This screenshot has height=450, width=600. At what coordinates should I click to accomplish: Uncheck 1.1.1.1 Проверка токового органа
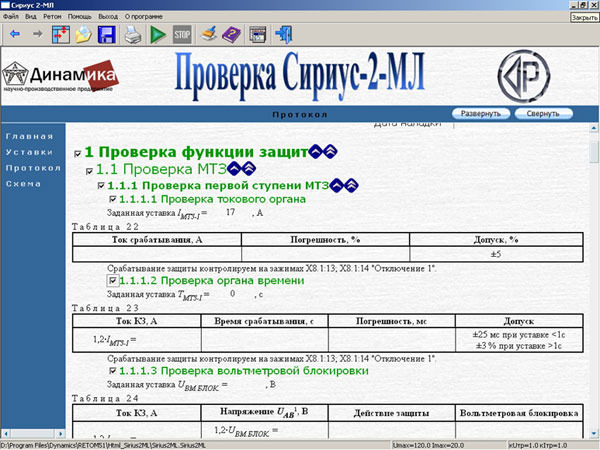coord(112,199)
